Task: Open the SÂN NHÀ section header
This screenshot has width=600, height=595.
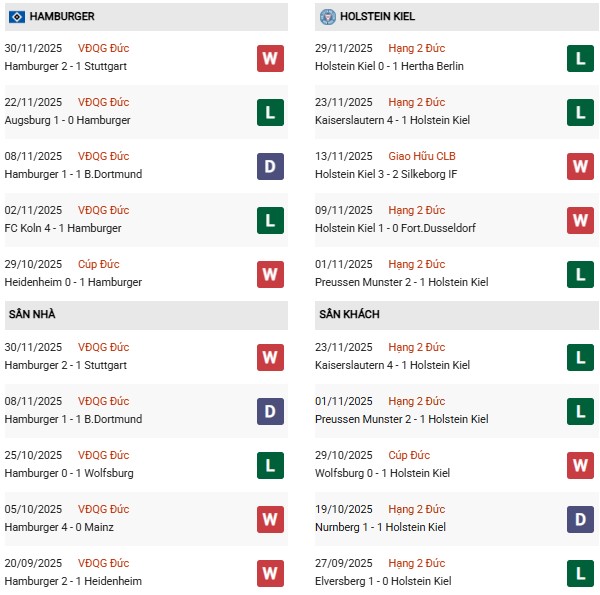Action: [32, 314]
